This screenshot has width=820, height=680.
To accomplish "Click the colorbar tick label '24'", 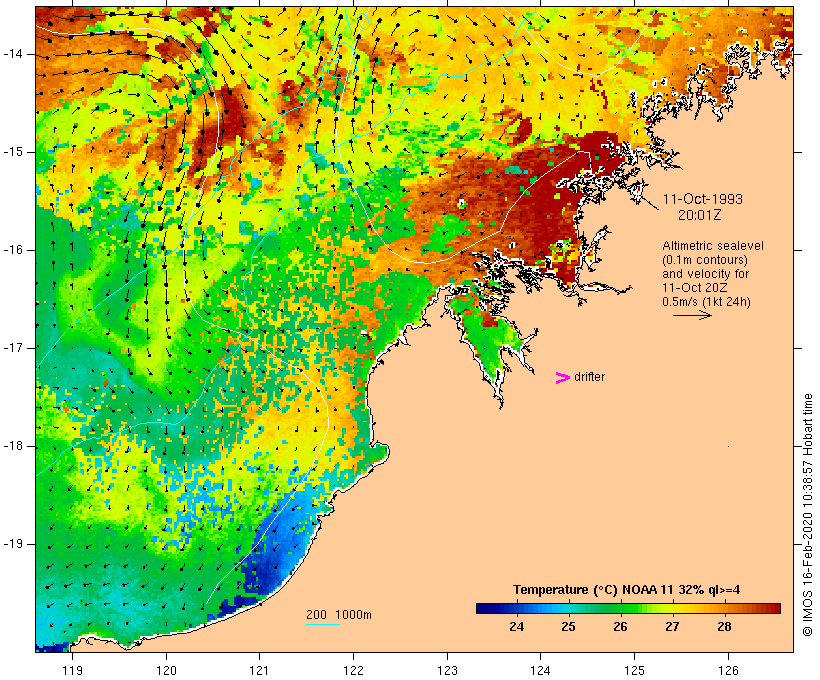I will (517, 626).
